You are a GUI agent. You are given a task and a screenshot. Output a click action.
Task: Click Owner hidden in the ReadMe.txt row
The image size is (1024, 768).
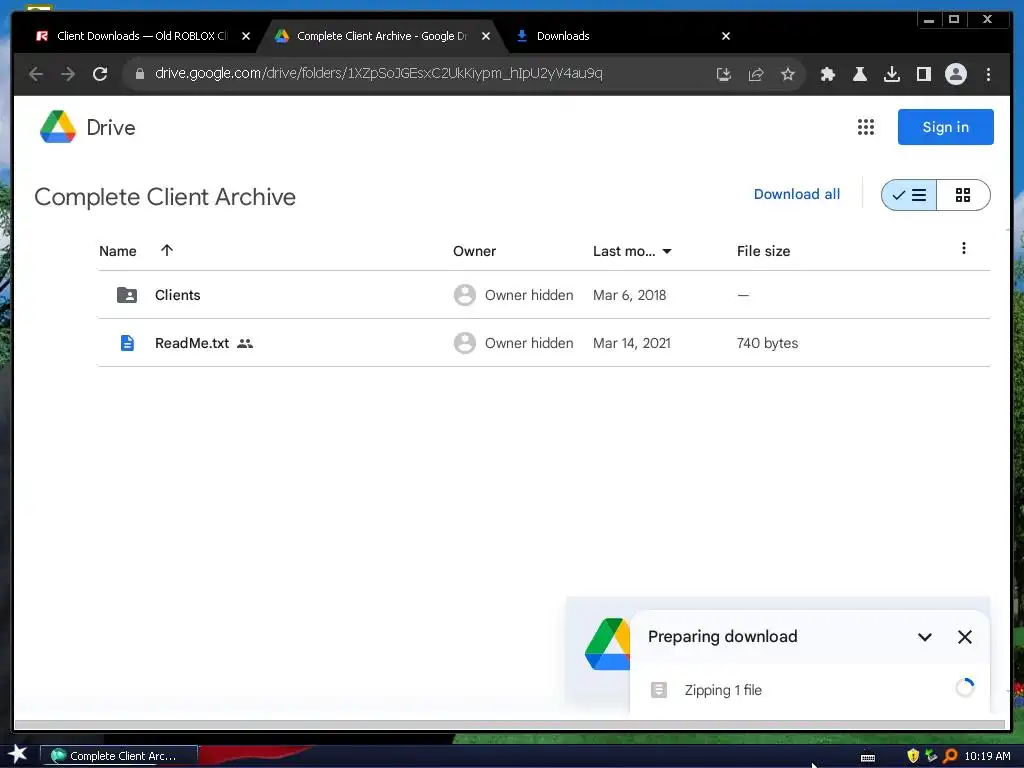[x=529, y=343]
